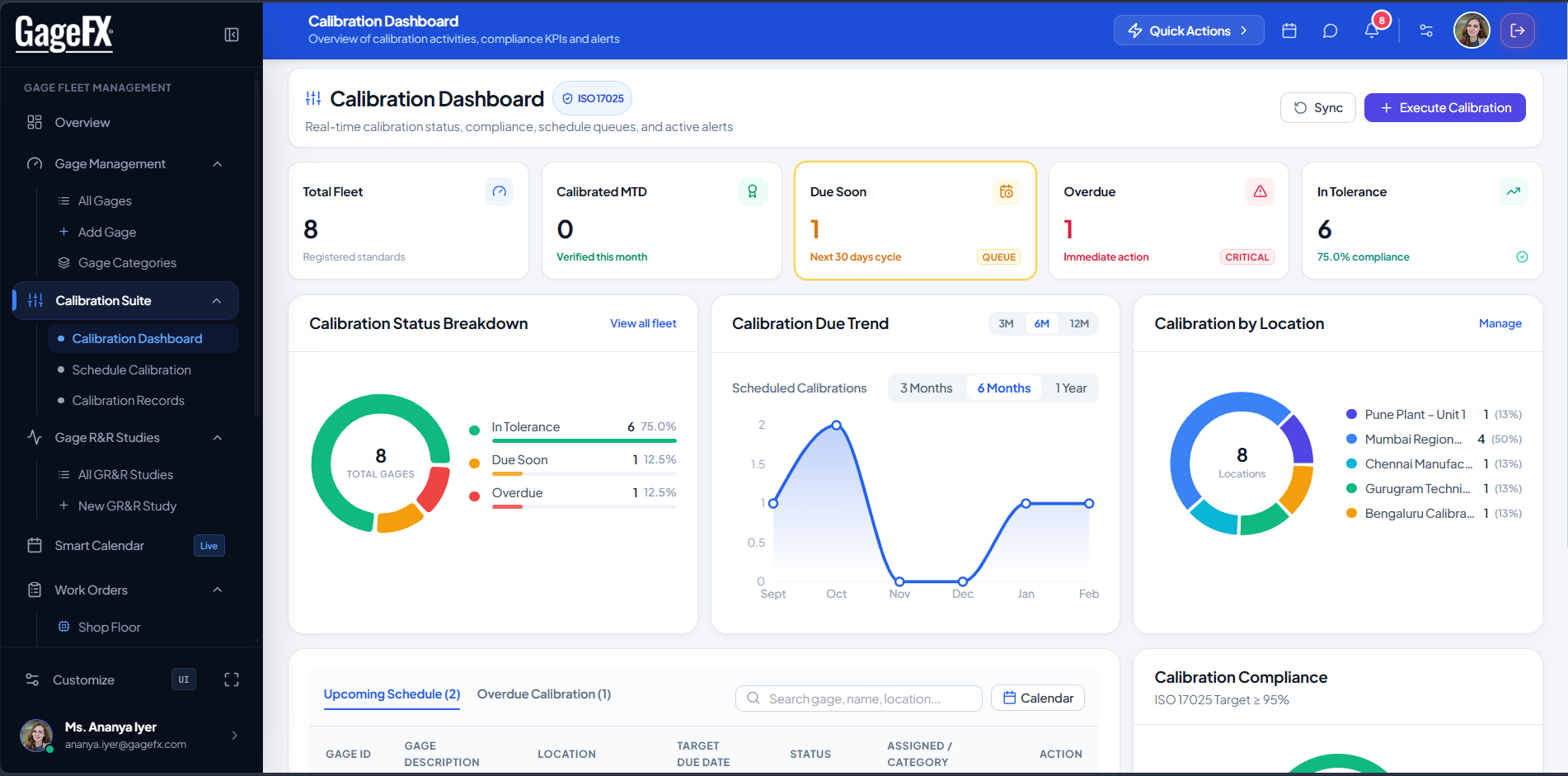1568x776 pixels.
Task: Open Calibration Dashboard menu item
Action: click(143, 339)
